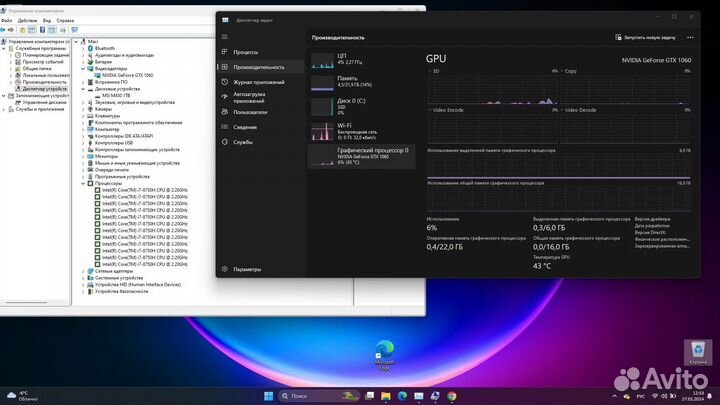Select the Wi-Fi performance entry
Viewport: 720px width, 405px height.
click(x=362, y=131)
